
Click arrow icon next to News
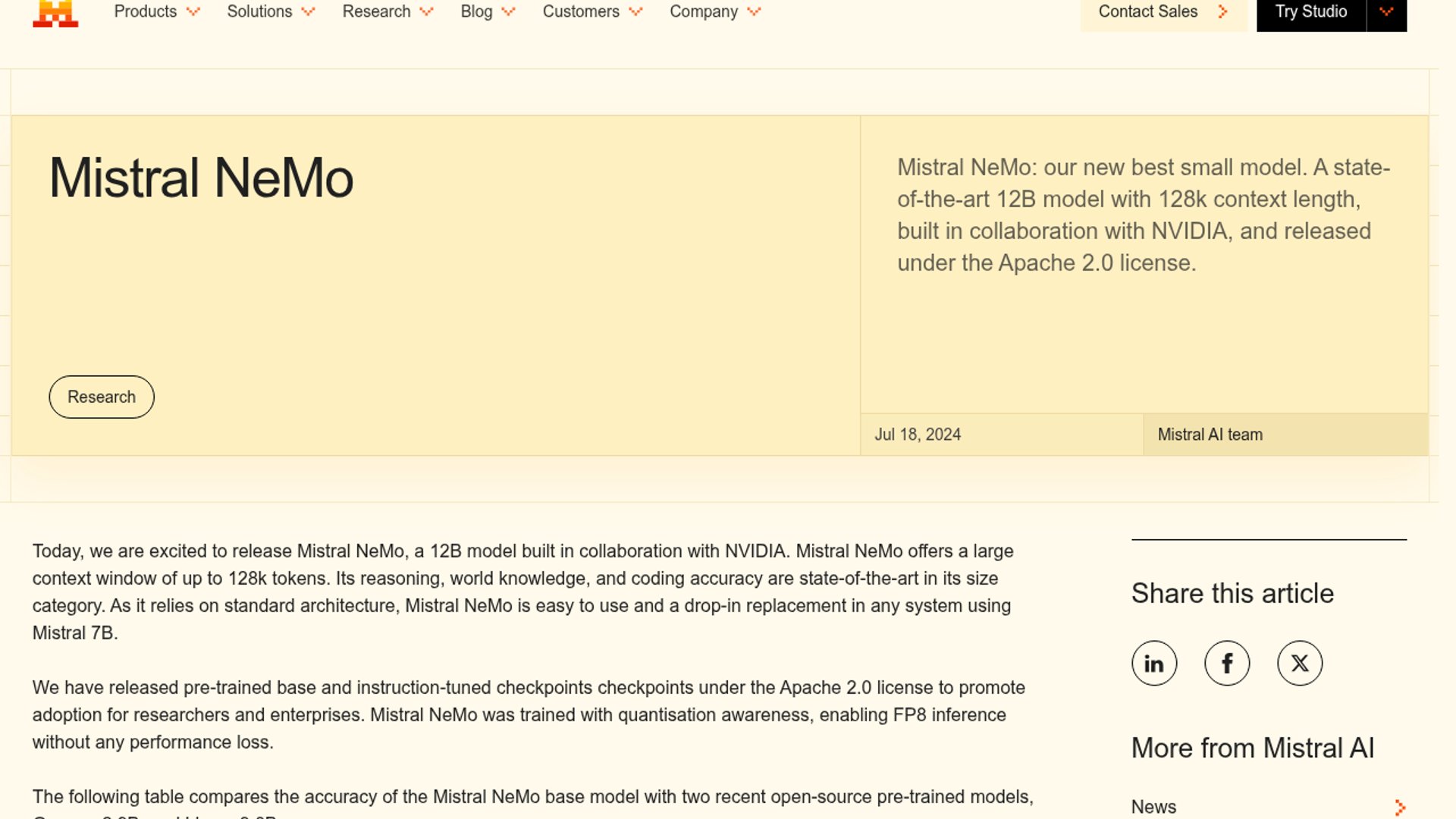click(x=1400, y=808)
